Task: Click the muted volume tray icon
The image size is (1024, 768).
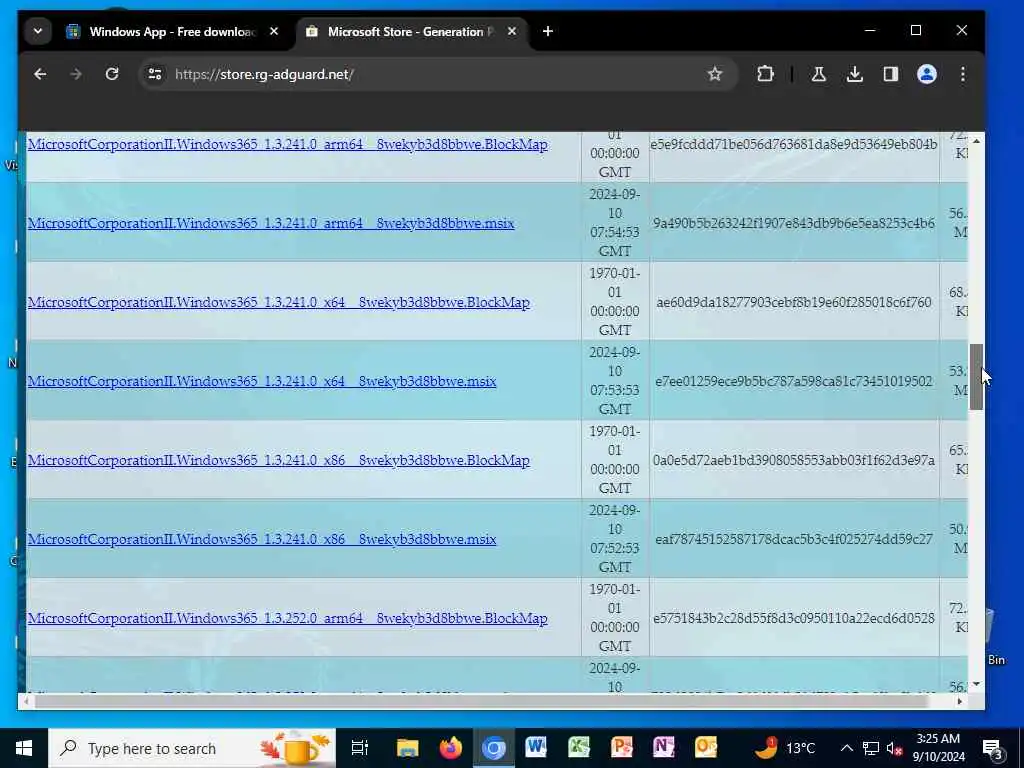Action: tap(894, 748)
